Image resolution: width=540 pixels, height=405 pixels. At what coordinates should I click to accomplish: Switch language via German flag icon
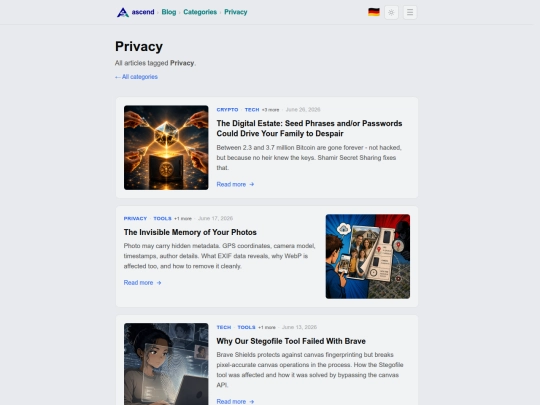[x=374, y=12]
